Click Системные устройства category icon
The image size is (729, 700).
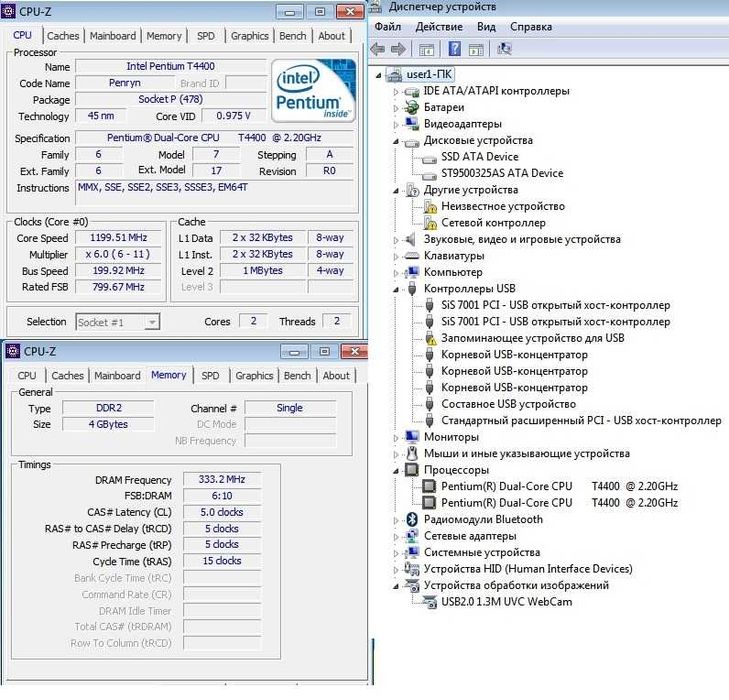point(411,552)
